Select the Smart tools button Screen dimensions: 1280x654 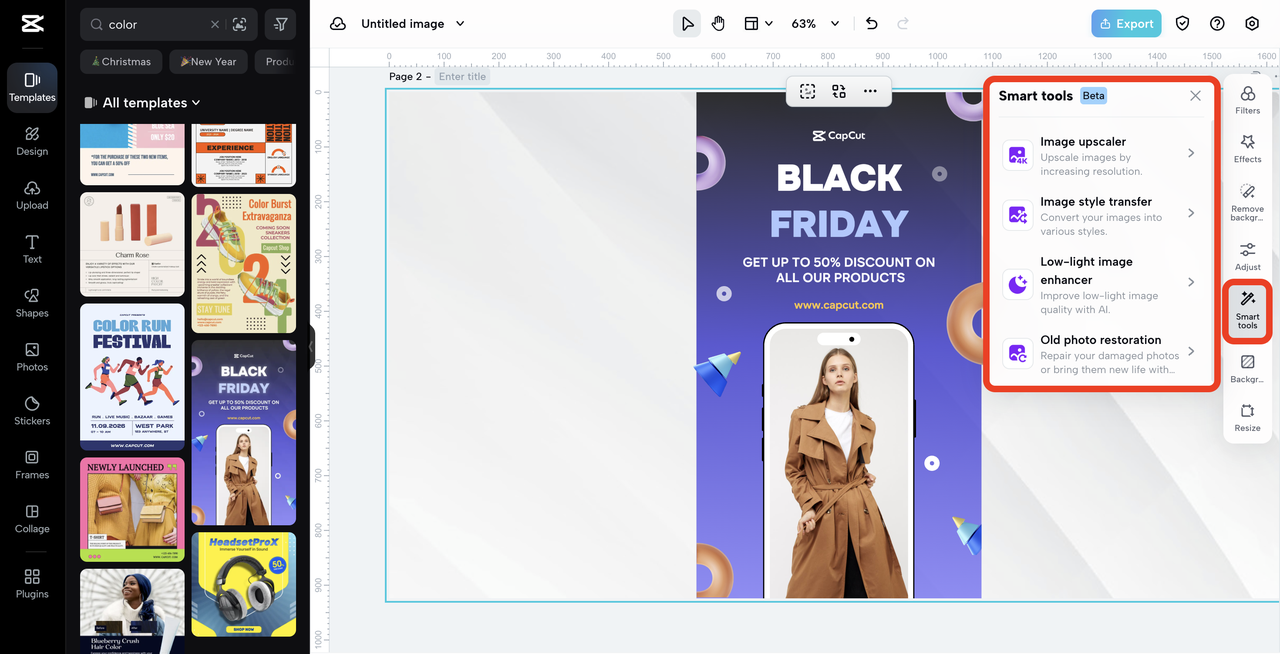click(x=1247, y=311)
